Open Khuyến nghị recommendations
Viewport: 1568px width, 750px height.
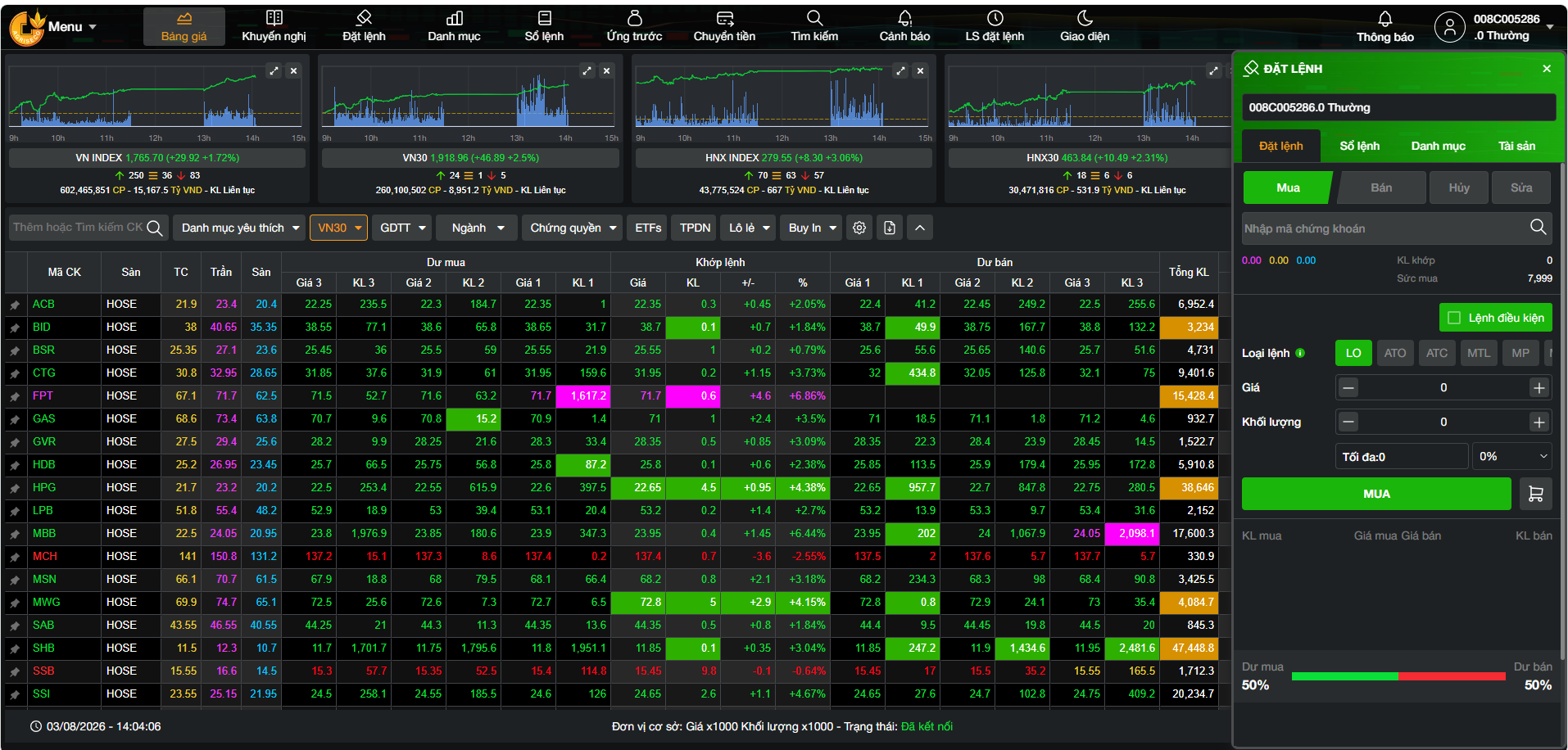tap(274, 26)
